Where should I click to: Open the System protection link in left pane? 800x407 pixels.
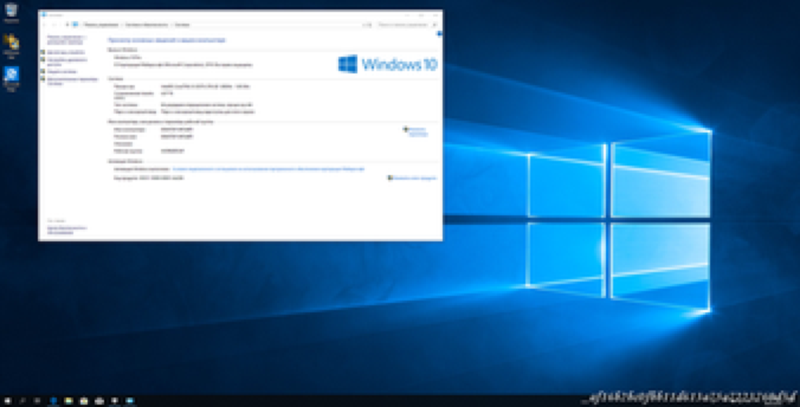coord(62,72)
